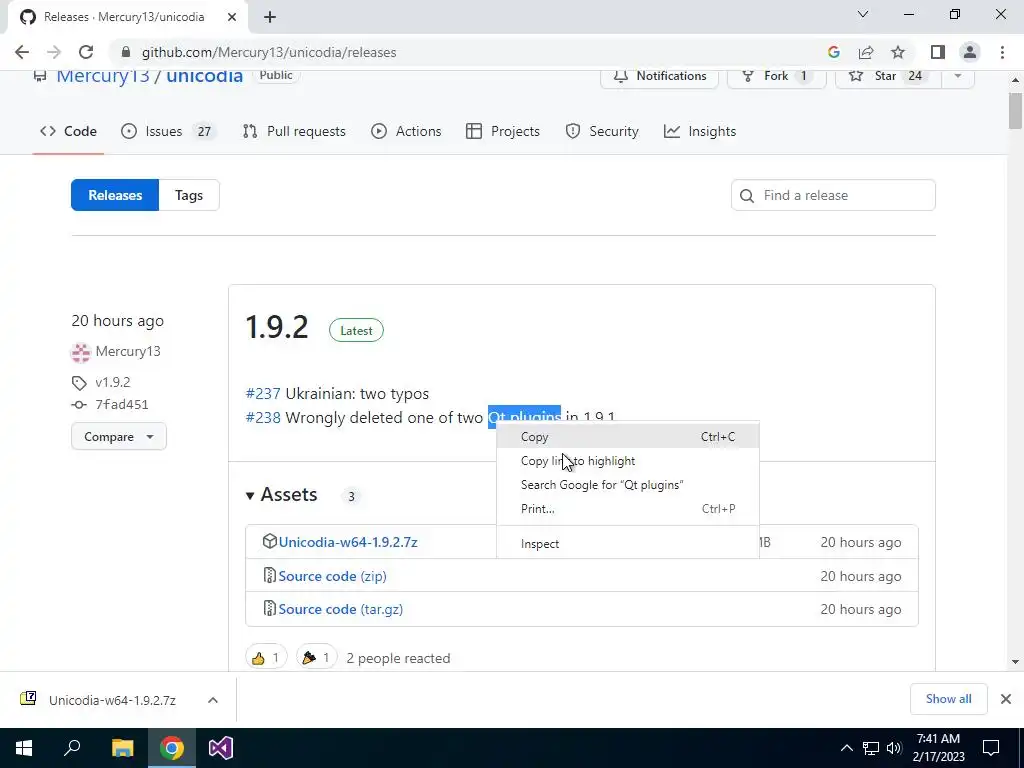The height and width of the screenshot is (768, 1024).
Task: Download Unicodia-w64-1.9.2.7z asset
Action: coord(347,542)
